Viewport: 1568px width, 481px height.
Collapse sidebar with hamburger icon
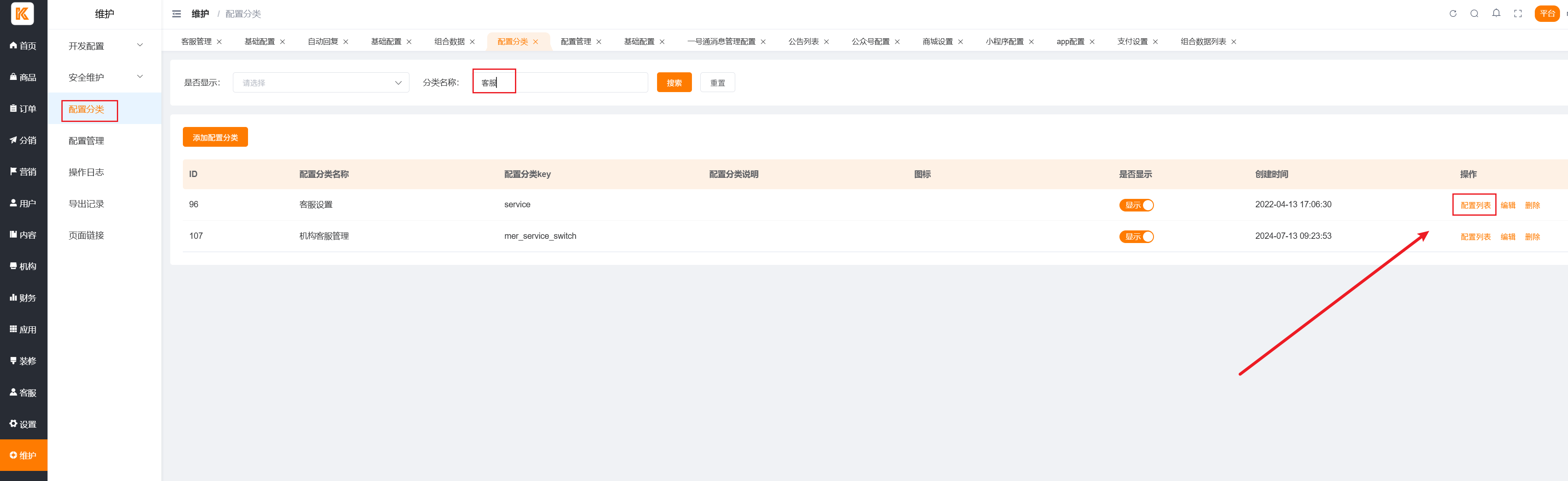point(177,13)
